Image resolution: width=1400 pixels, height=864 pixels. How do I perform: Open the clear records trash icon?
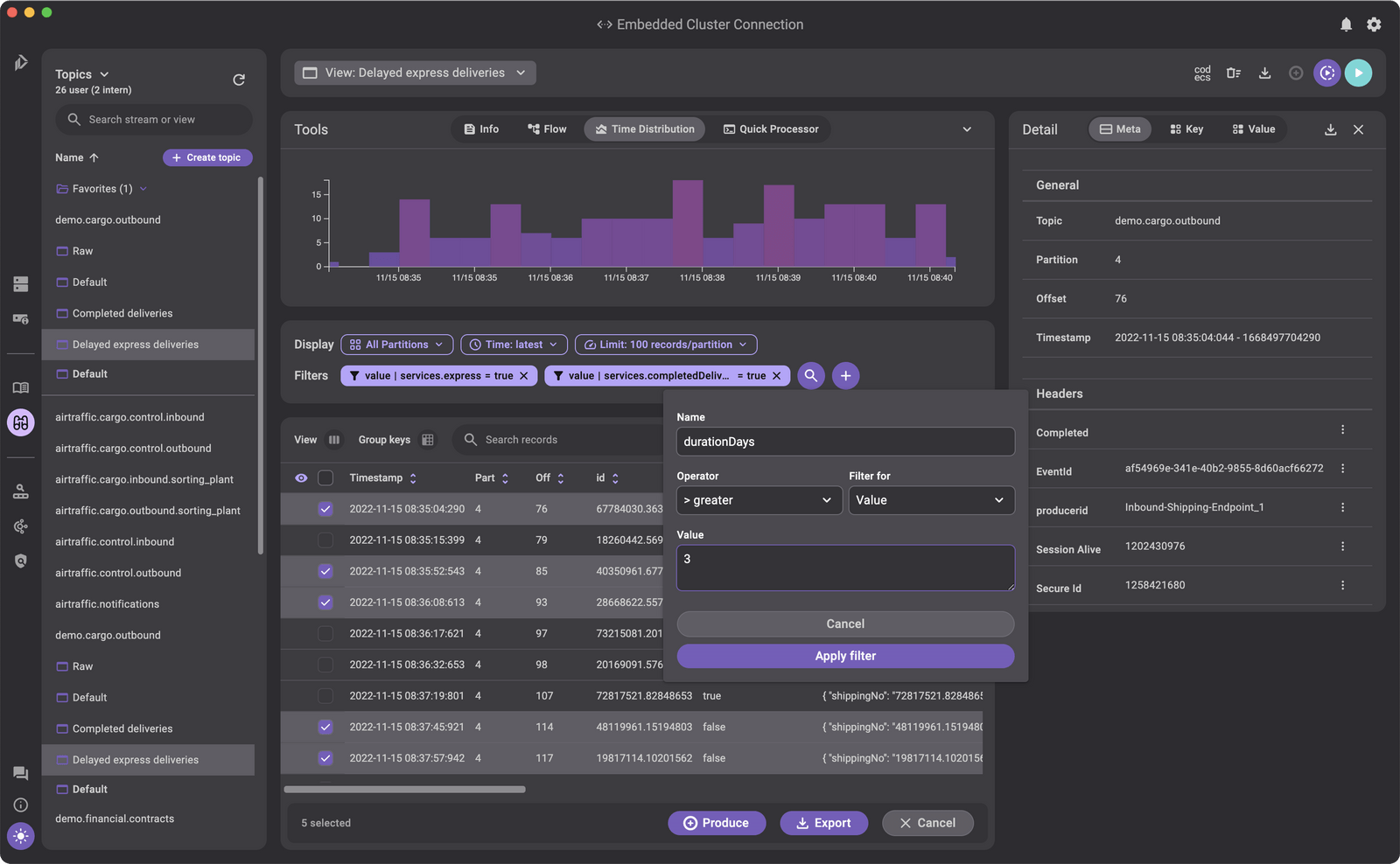[1234, 73]
